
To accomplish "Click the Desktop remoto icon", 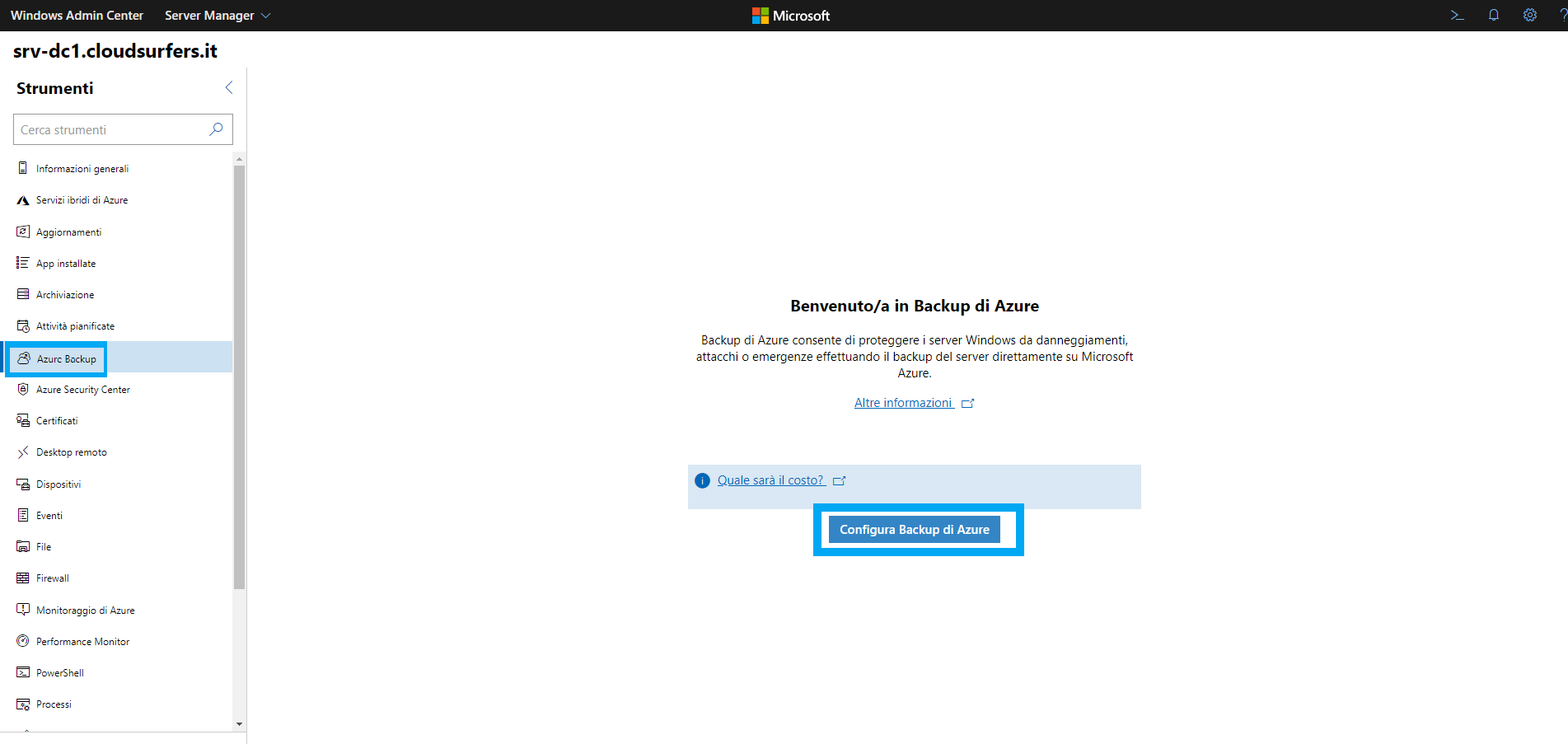I will [x=23, y=452].
